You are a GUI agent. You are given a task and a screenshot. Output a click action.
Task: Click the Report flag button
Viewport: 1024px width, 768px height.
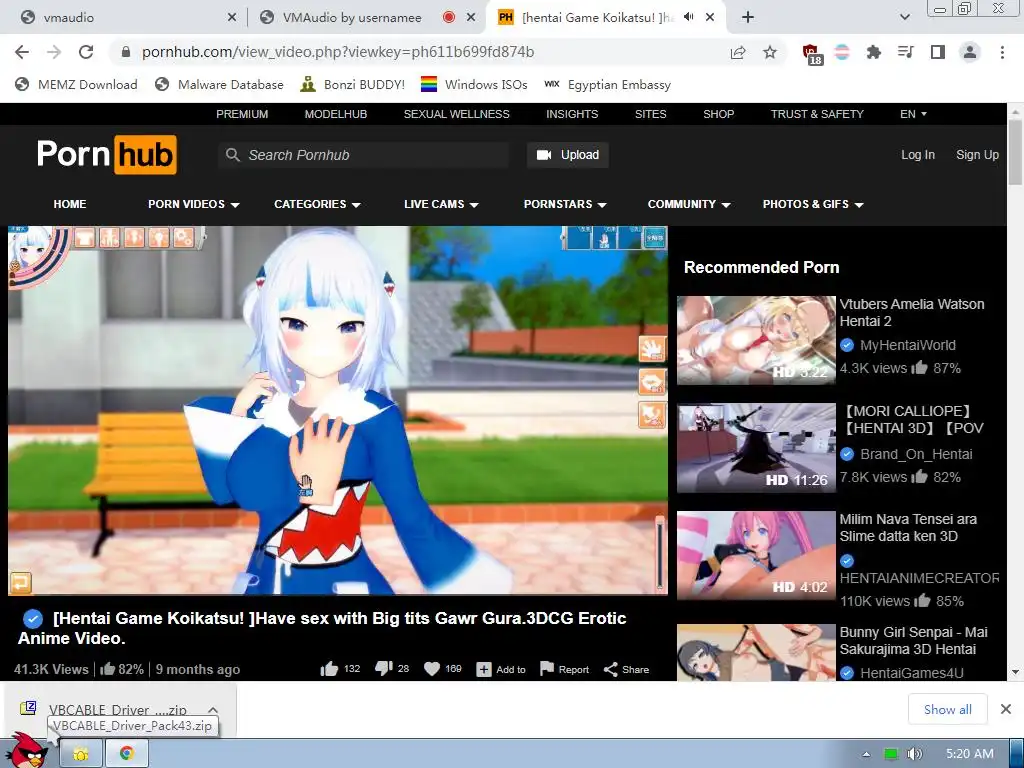point(564,669)
